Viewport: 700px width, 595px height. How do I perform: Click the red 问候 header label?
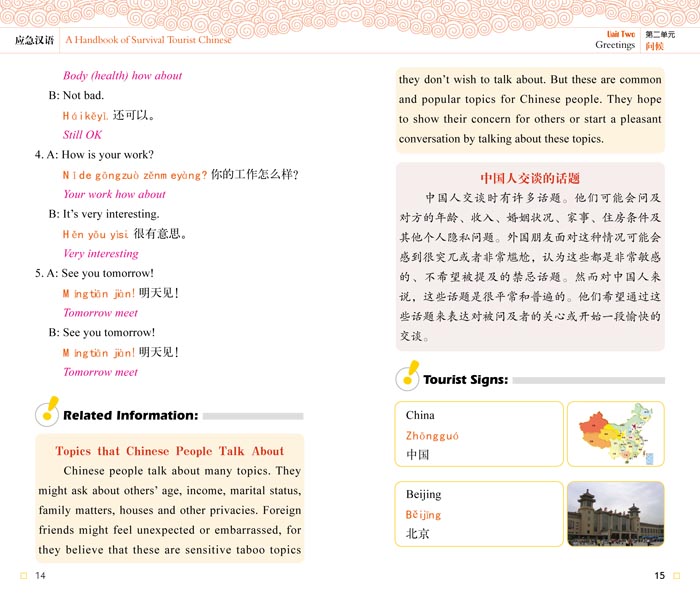(654, 46)
